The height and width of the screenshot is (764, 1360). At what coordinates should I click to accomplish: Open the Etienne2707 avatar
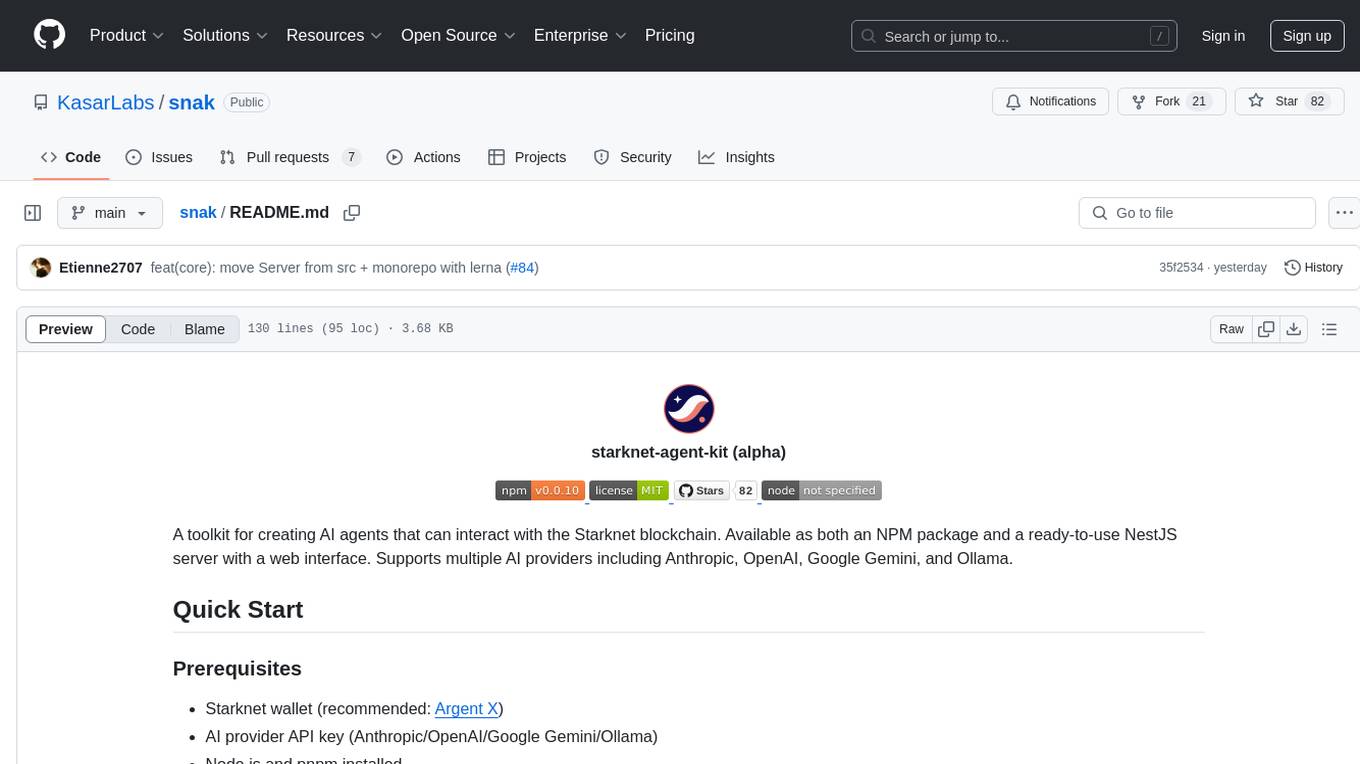[x=41, y=268]
